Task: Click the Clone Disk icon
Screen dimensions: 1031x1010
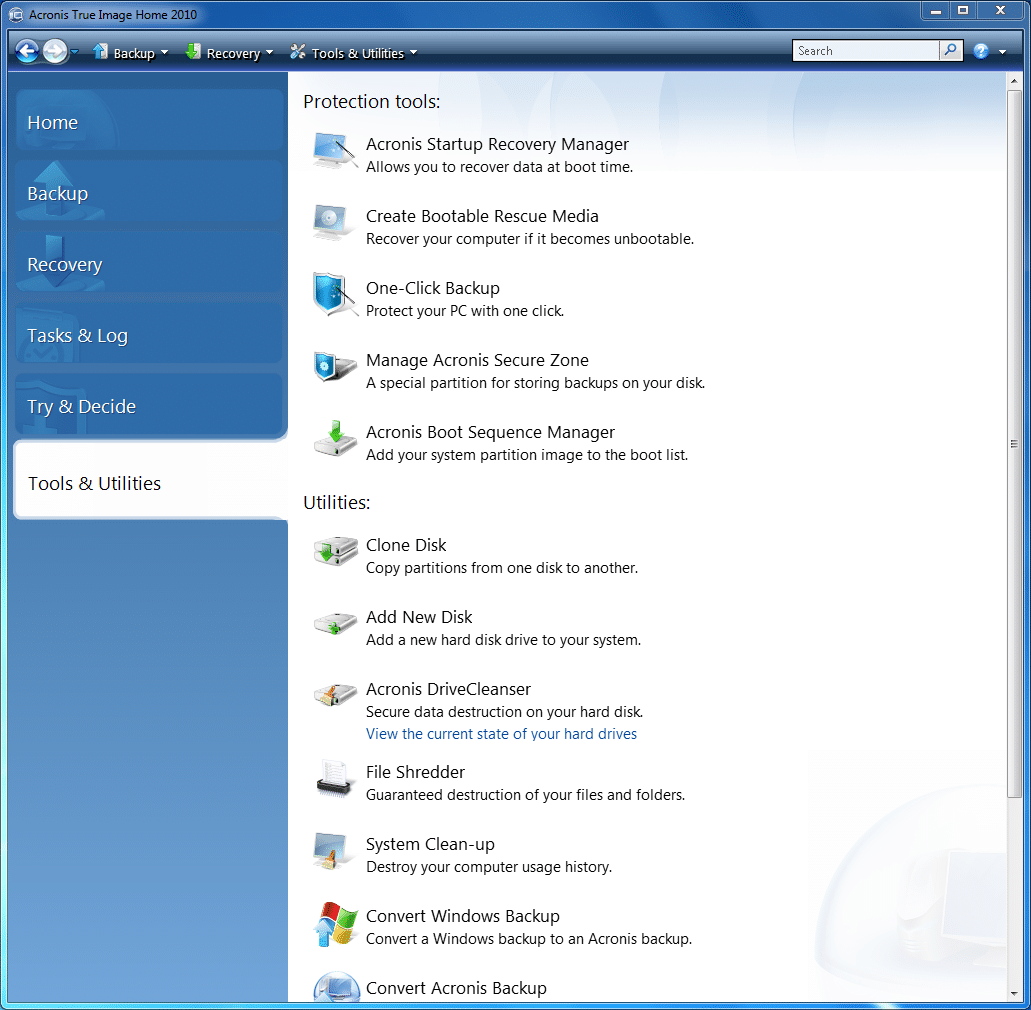Action: [335, 551]
